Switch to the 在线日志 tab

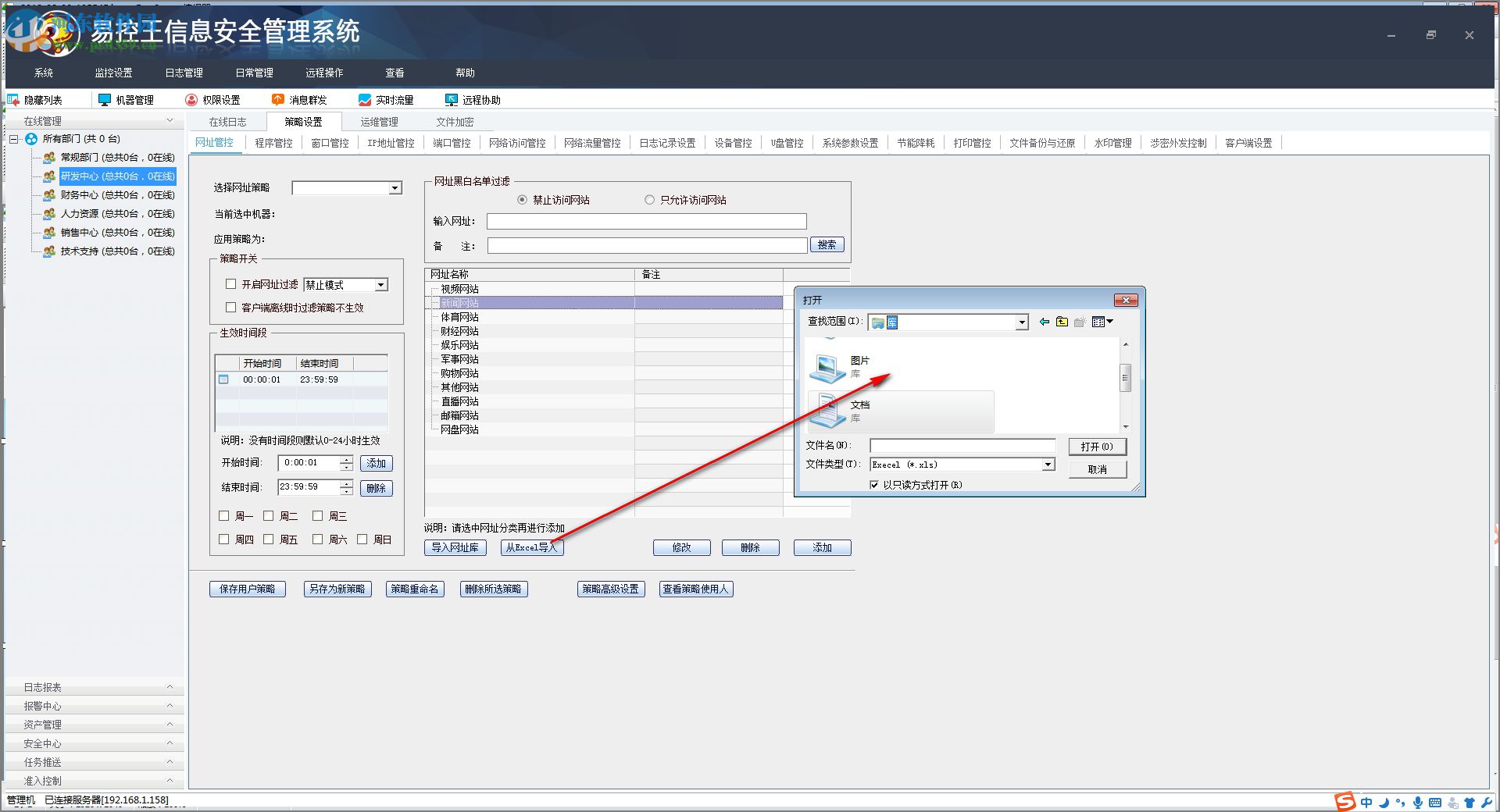[227, 122]
